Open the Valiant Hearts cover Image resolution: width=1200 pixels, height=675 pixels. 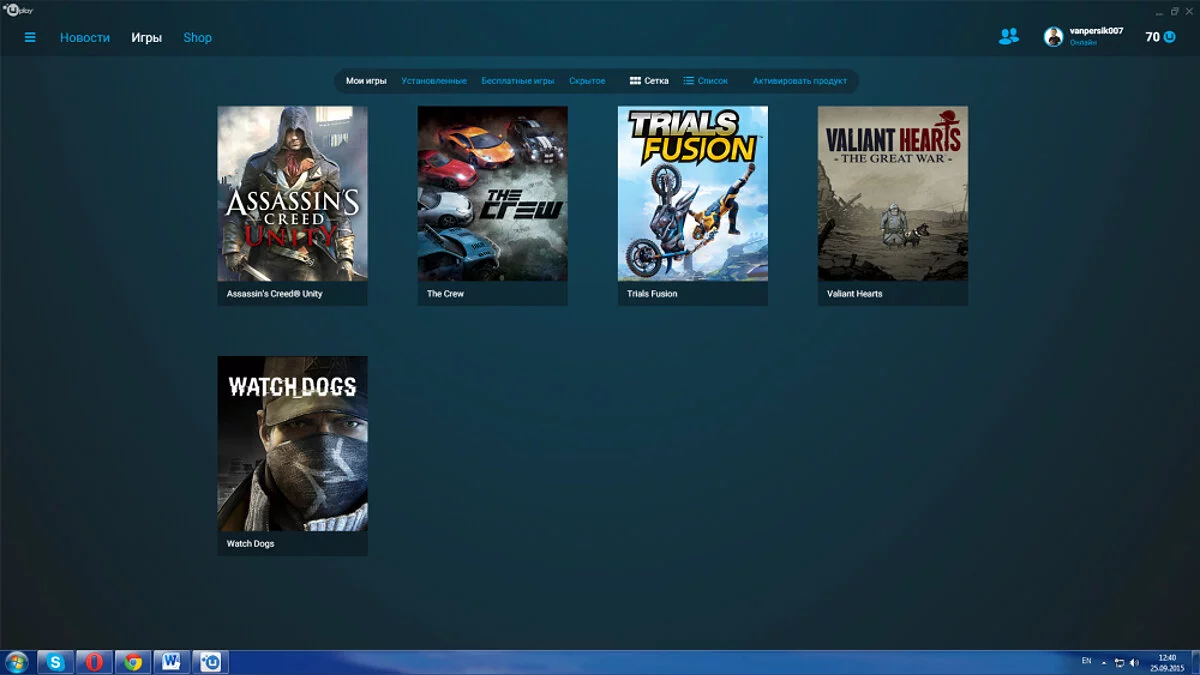coord(892,194)
